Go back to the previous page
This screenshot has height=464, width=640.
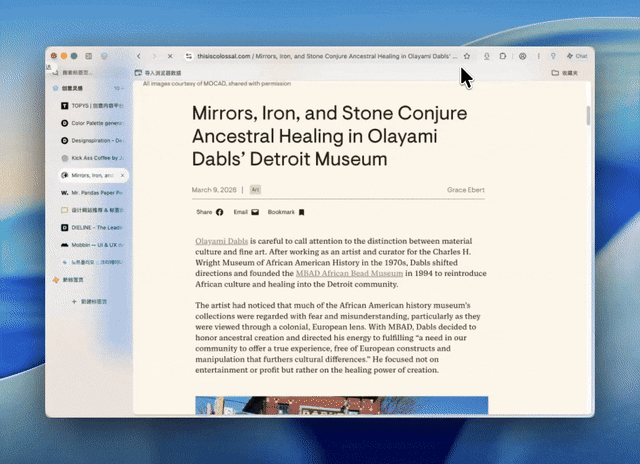tap(139, 56)
